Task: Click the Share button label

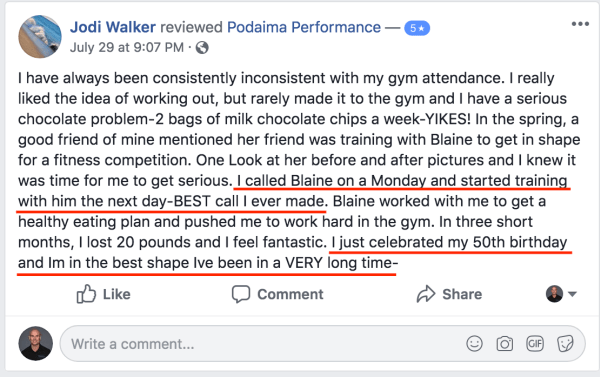Action: (462, 294)
